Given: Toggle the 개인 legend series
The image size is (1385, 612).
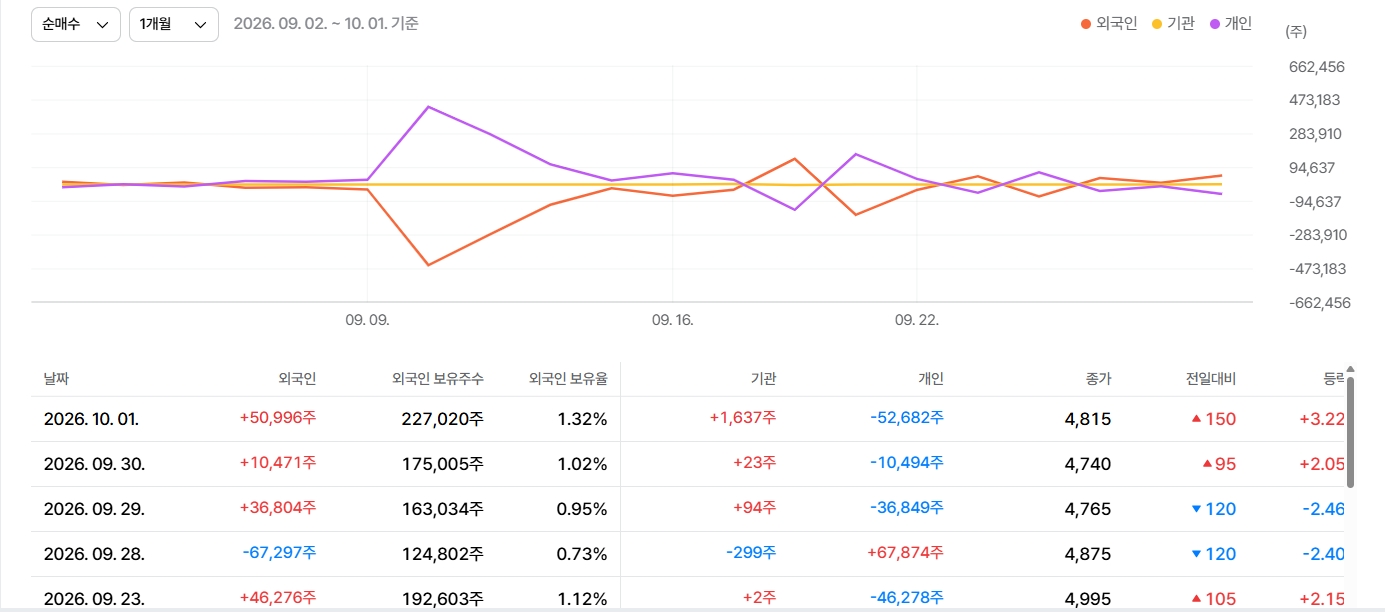Looking at the screenshot, I should click(x=1231, y=23).
